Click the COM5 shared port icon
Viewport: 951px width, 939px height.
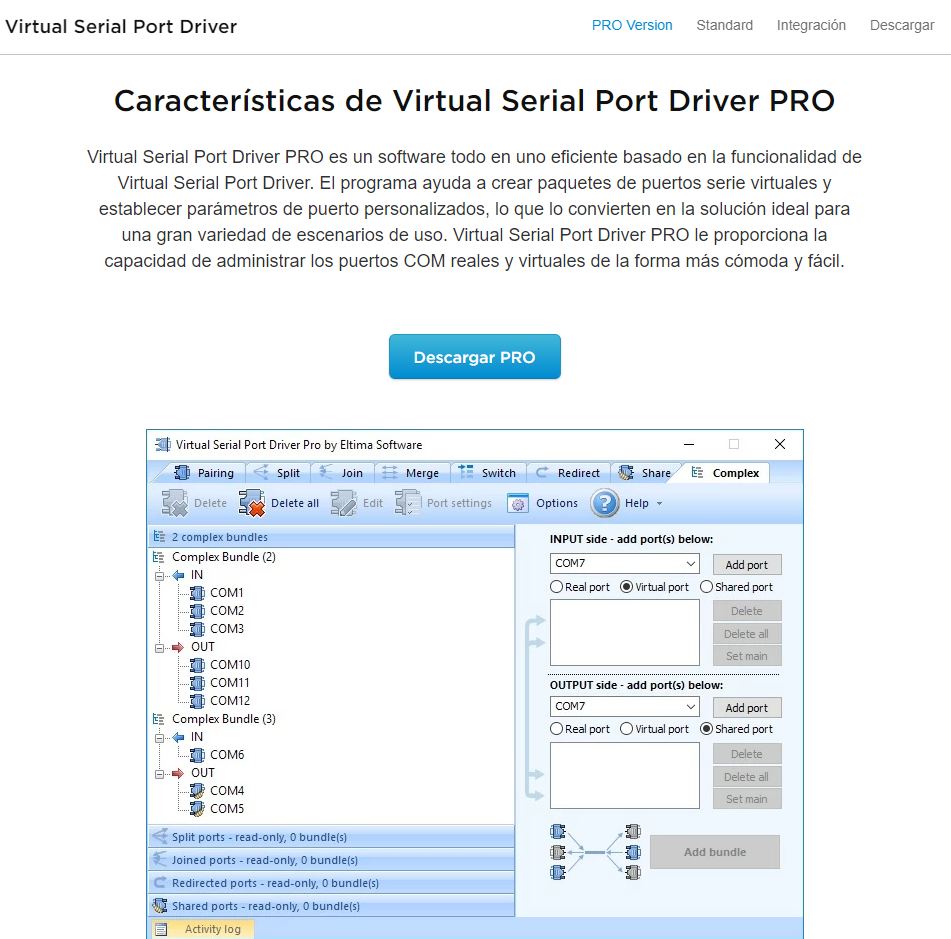tap(197, 809)
